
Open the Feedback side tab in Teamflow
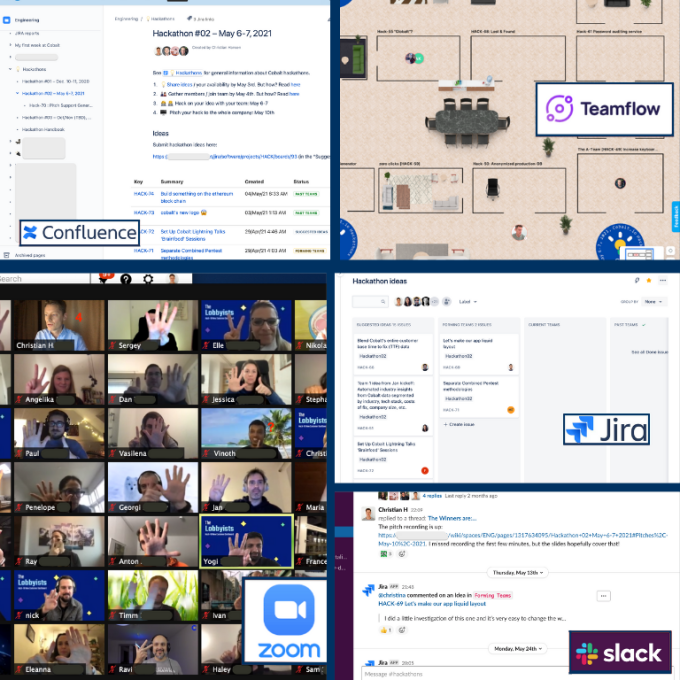point(676,216)
